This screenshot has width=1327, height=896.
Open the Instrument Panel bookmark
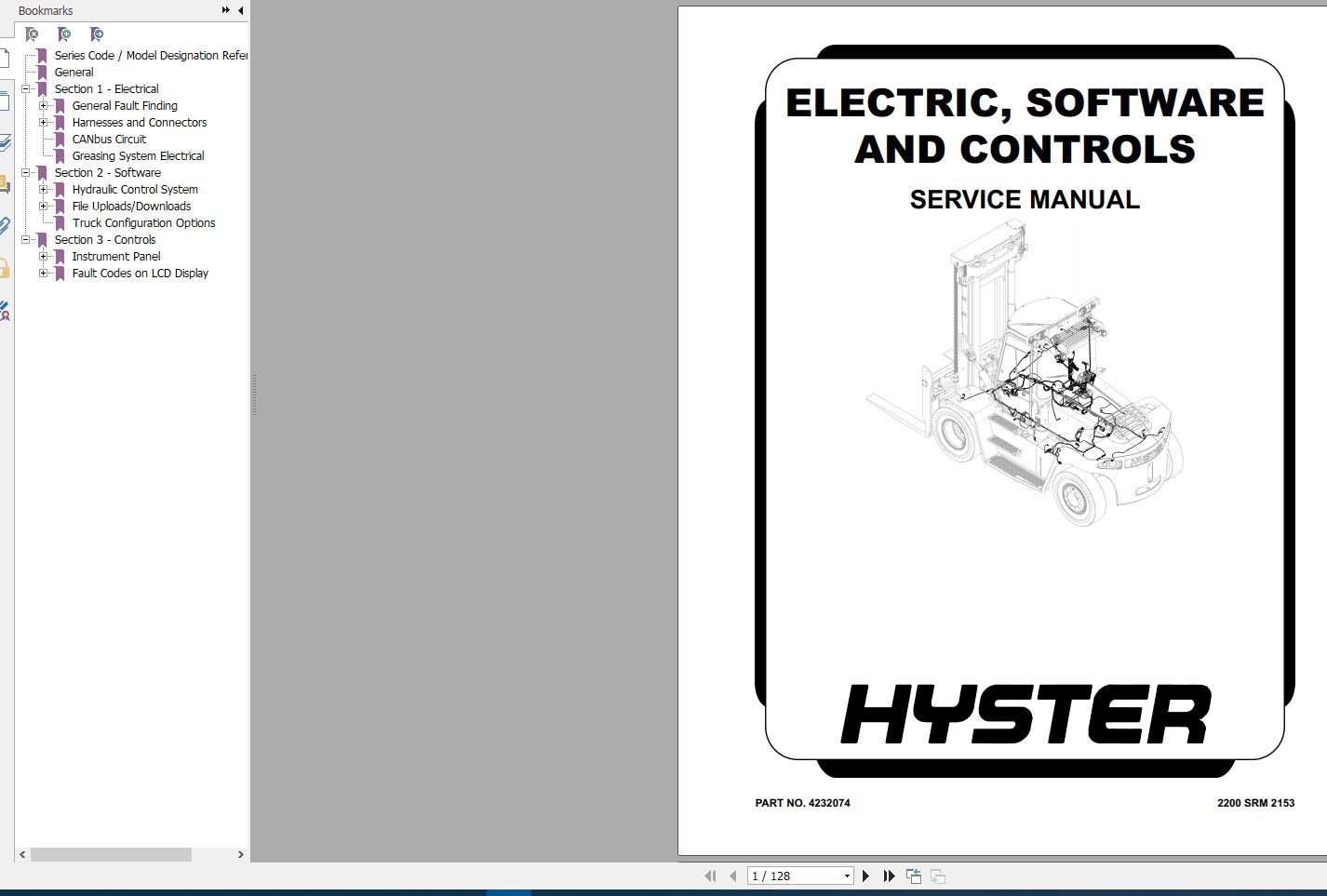pos(116,257)
